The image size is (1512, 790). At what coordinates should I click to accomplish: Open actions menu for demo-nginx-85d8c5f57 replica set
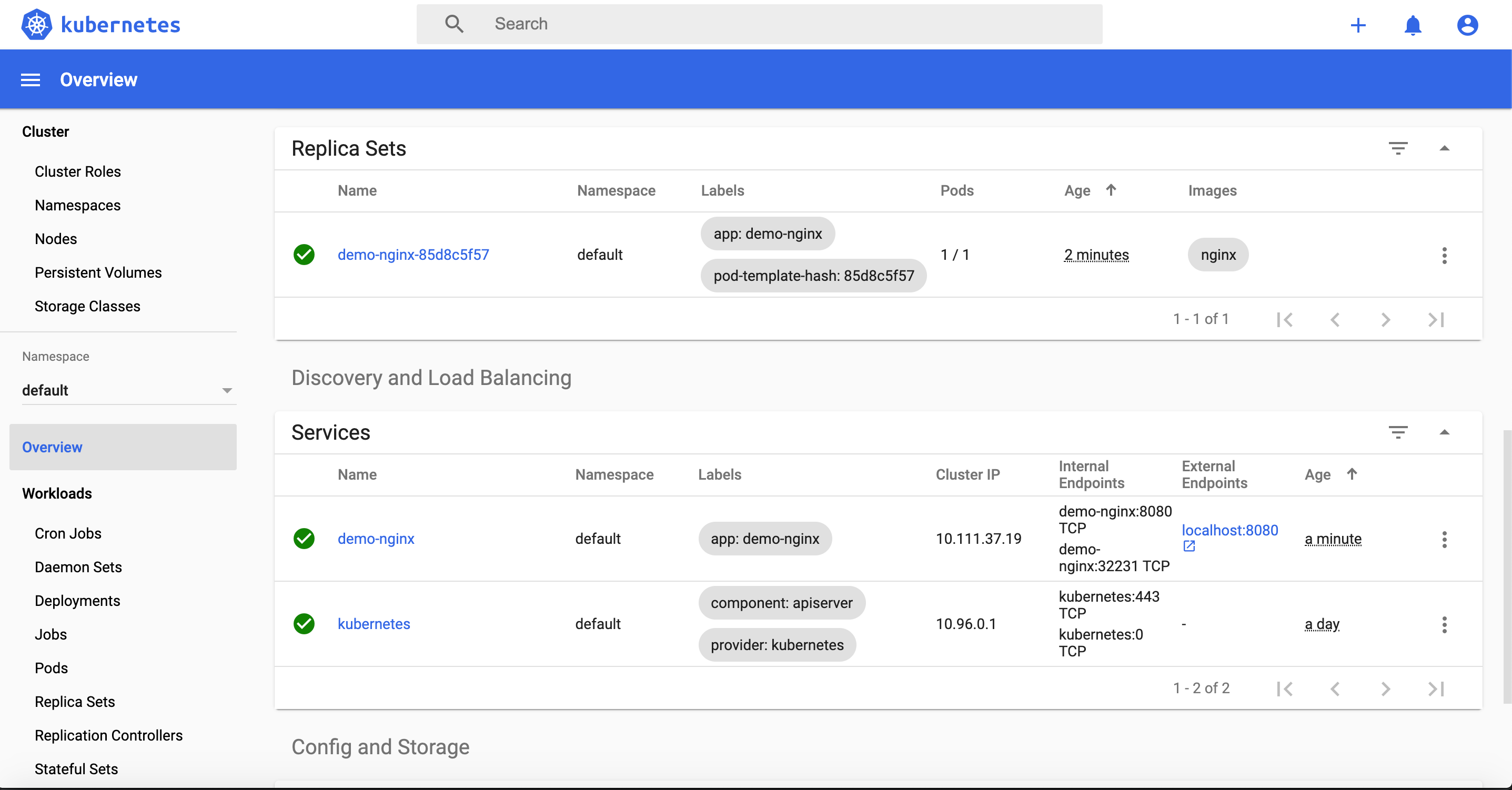tap(1444, 255)
